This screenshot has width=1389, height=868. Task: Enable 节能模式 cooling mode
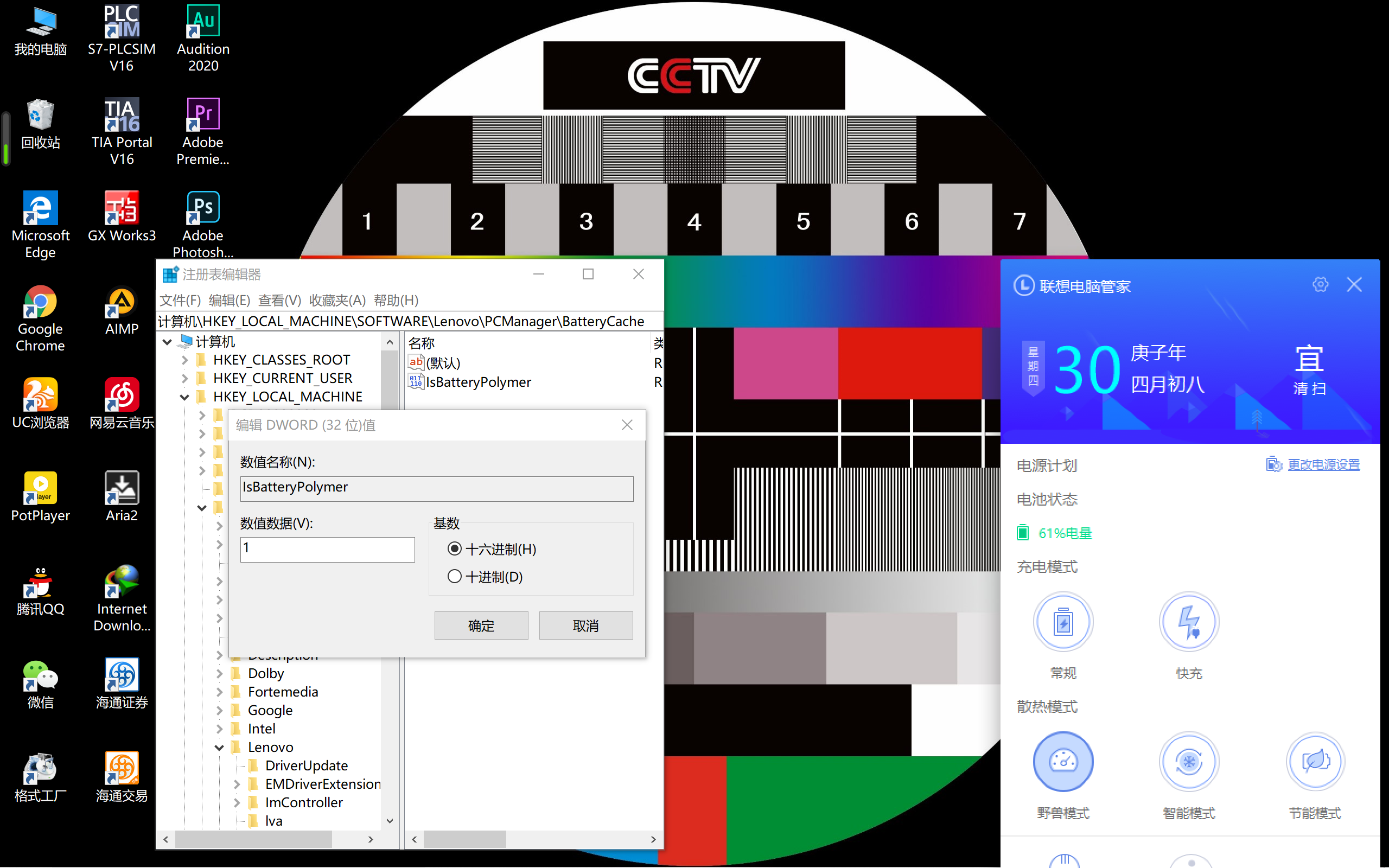pyautogui.click(x=1315, y=762)
